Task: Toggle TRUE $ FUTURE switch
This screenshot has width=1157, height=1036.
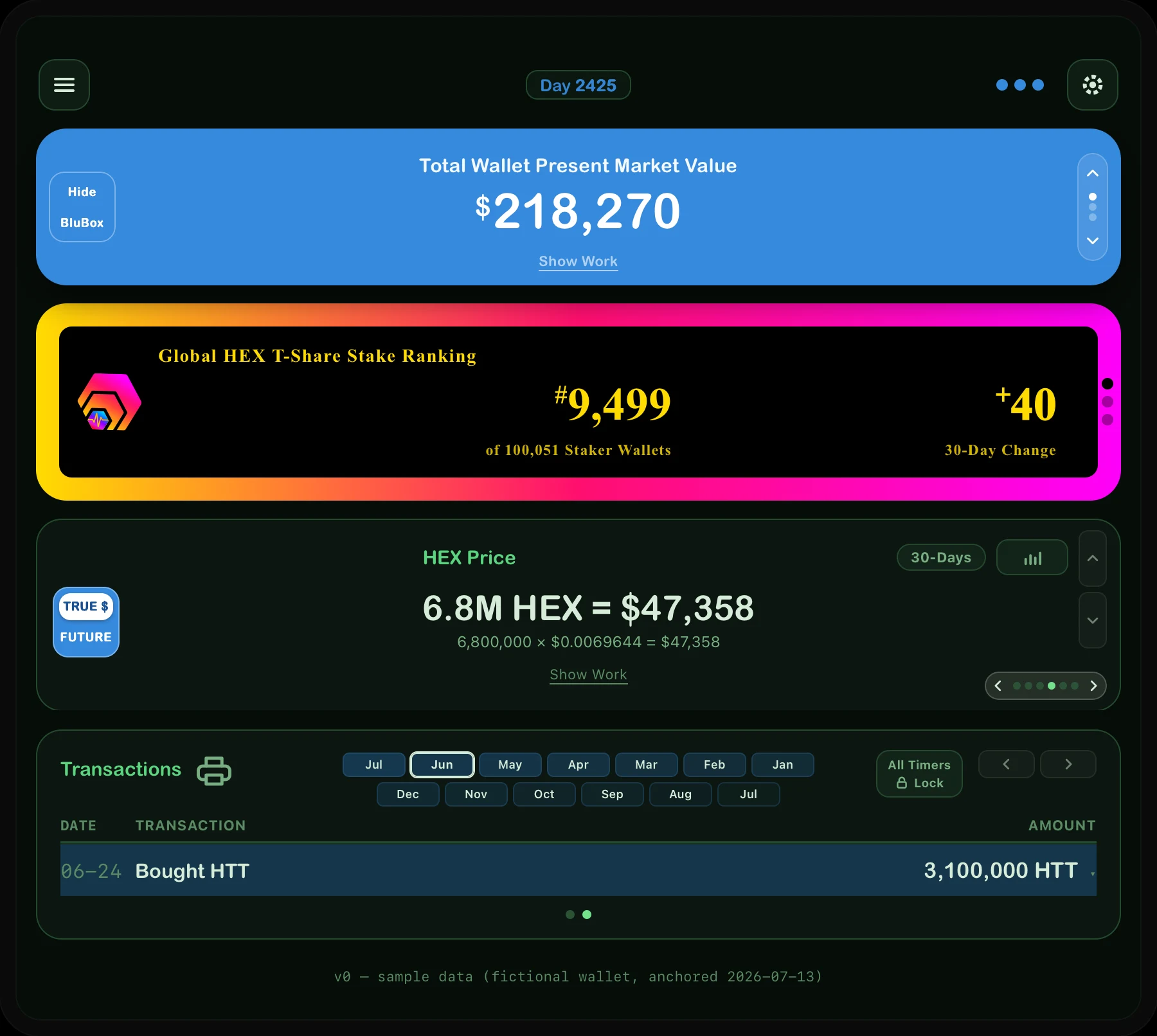Action: click(86, 622)
